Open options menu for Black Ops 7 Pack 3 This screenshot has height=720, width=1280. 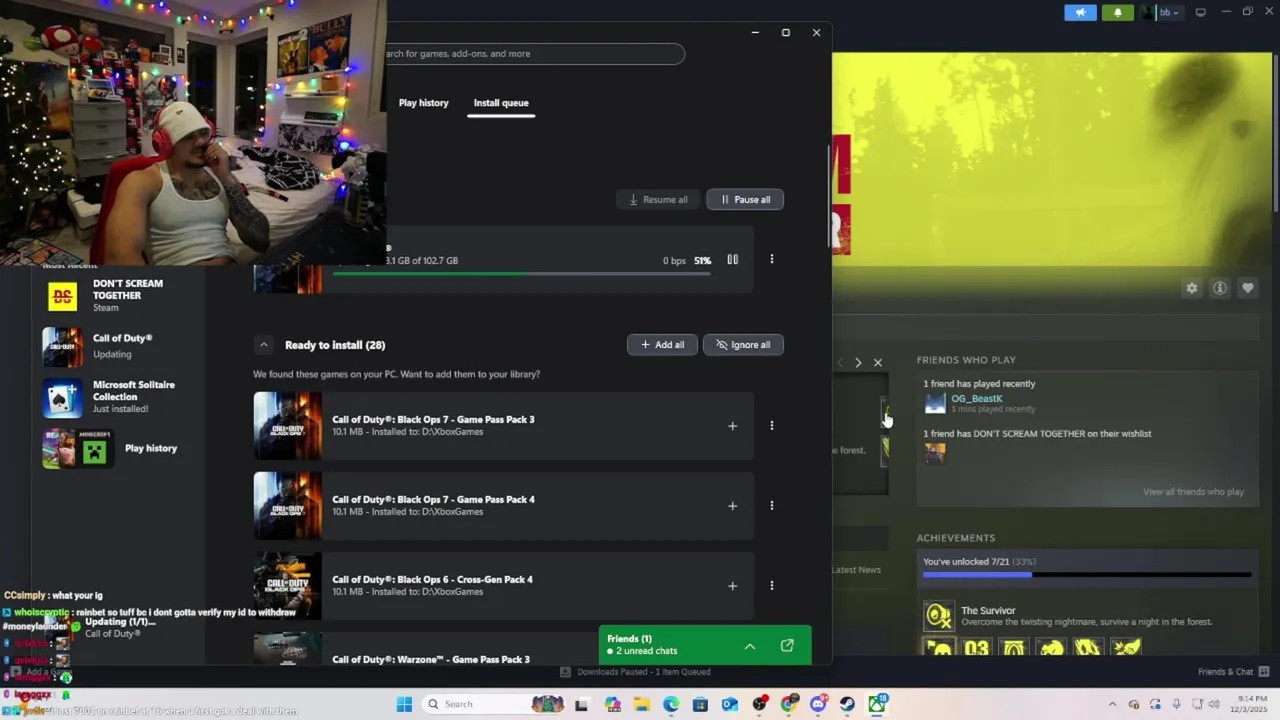pos(771,426)
